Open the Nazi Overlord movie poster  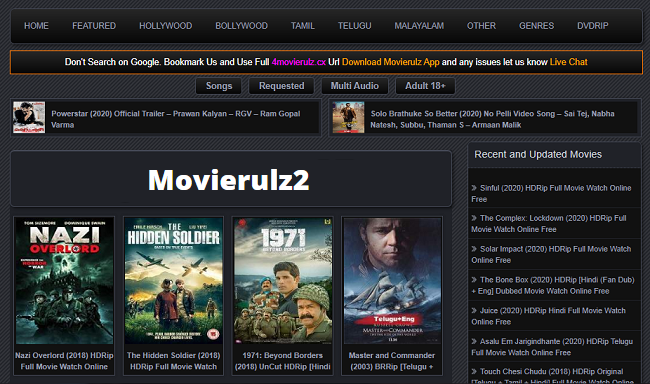tap(64, 281)
